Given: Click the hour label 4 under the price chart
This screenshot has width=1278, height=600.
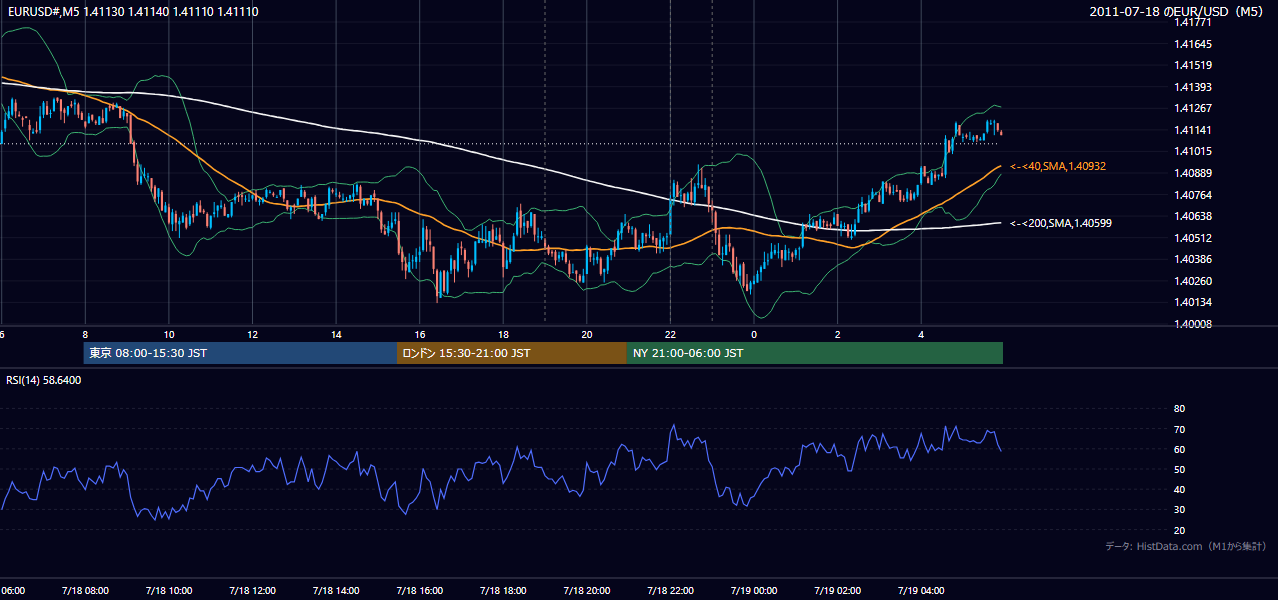Looking at the screenshot, I should (x=921, y=334).
